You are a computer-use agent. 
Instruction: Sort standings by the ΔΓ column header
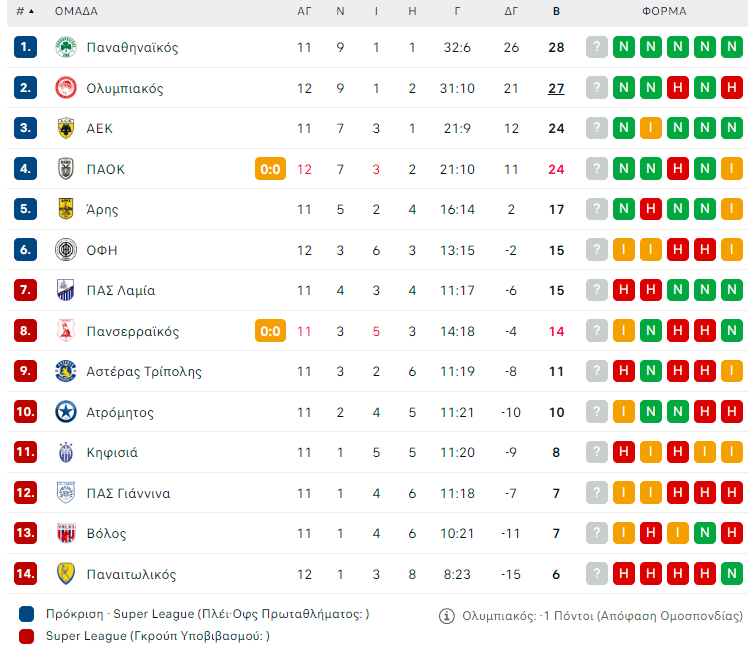pos(511,11)
